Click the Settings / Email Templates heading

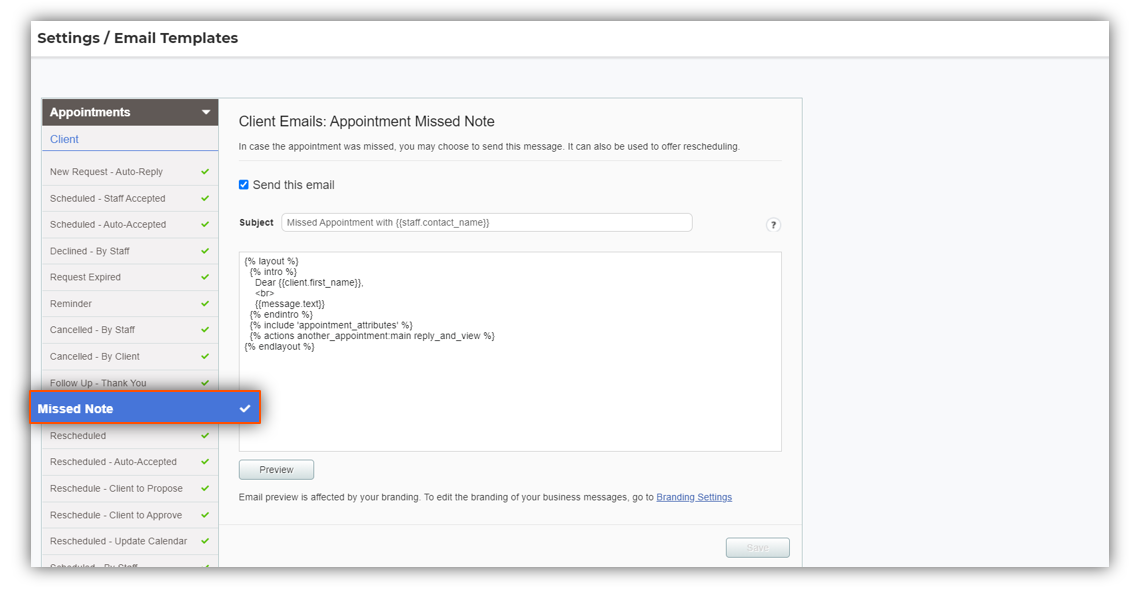click(x=137, y=38)
